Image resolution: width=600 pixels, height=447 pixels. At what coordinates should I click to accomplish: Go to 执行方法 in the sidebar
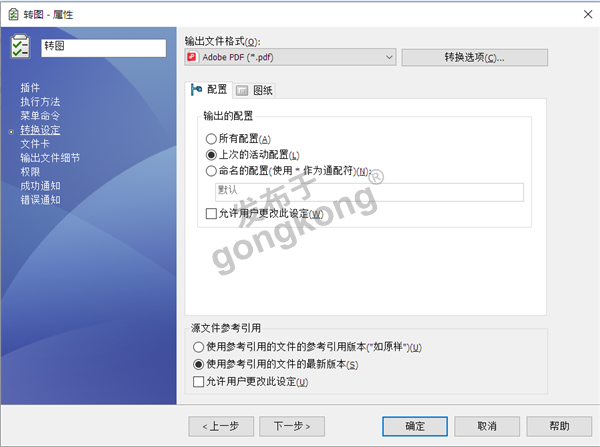(40, 102)
